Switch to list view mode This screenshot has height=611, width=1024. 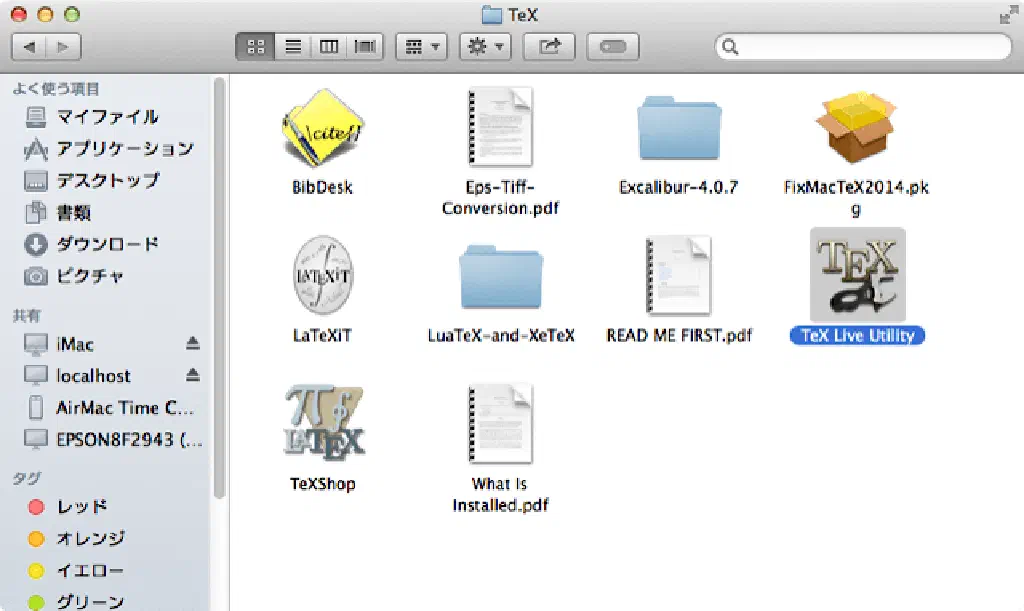point(292,46)
